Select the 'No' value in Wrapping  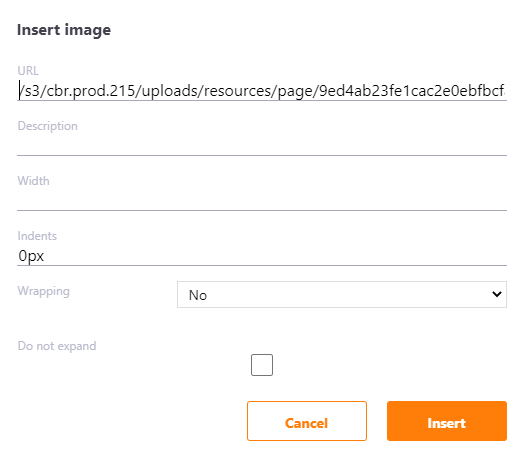pyautogui.click(x=198, y=295)
